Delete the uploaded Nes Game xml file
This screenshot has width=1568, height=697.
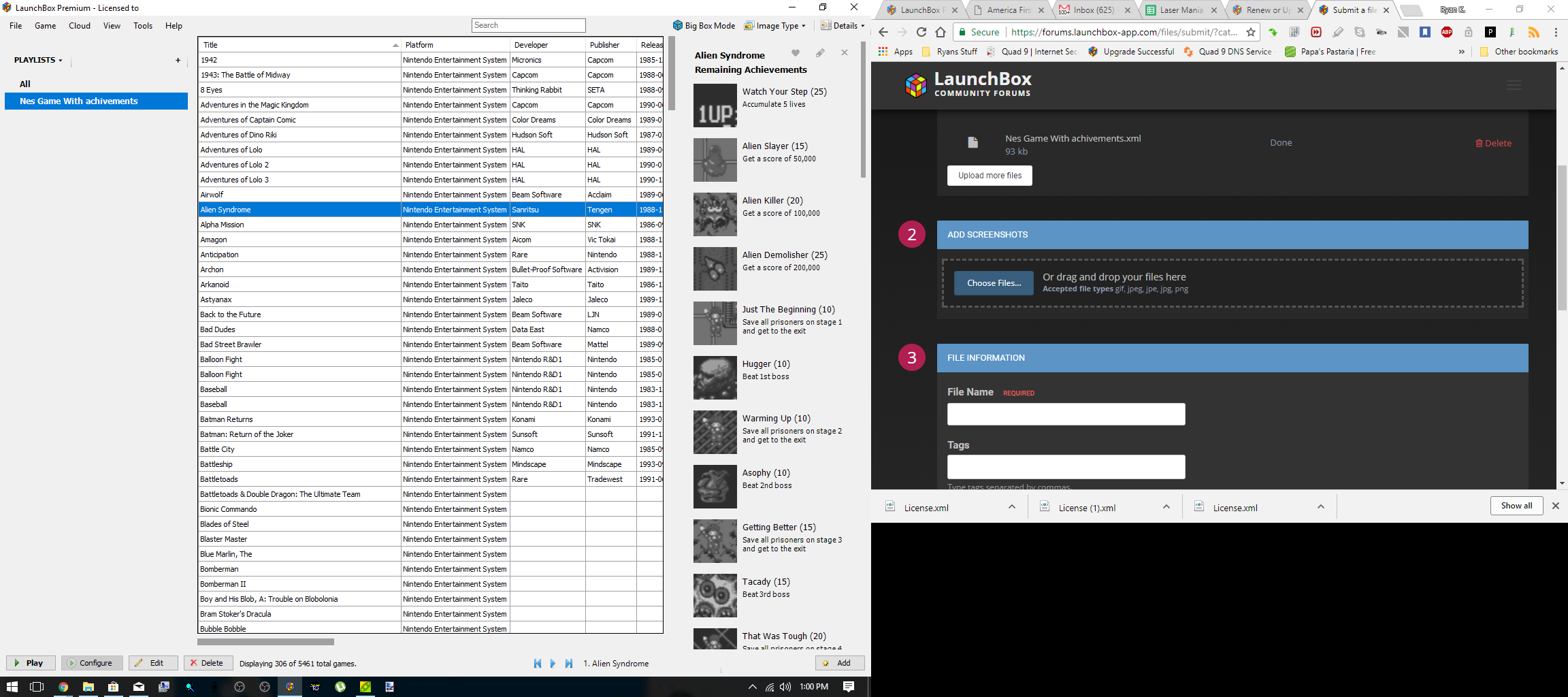tap(1493, 143)
